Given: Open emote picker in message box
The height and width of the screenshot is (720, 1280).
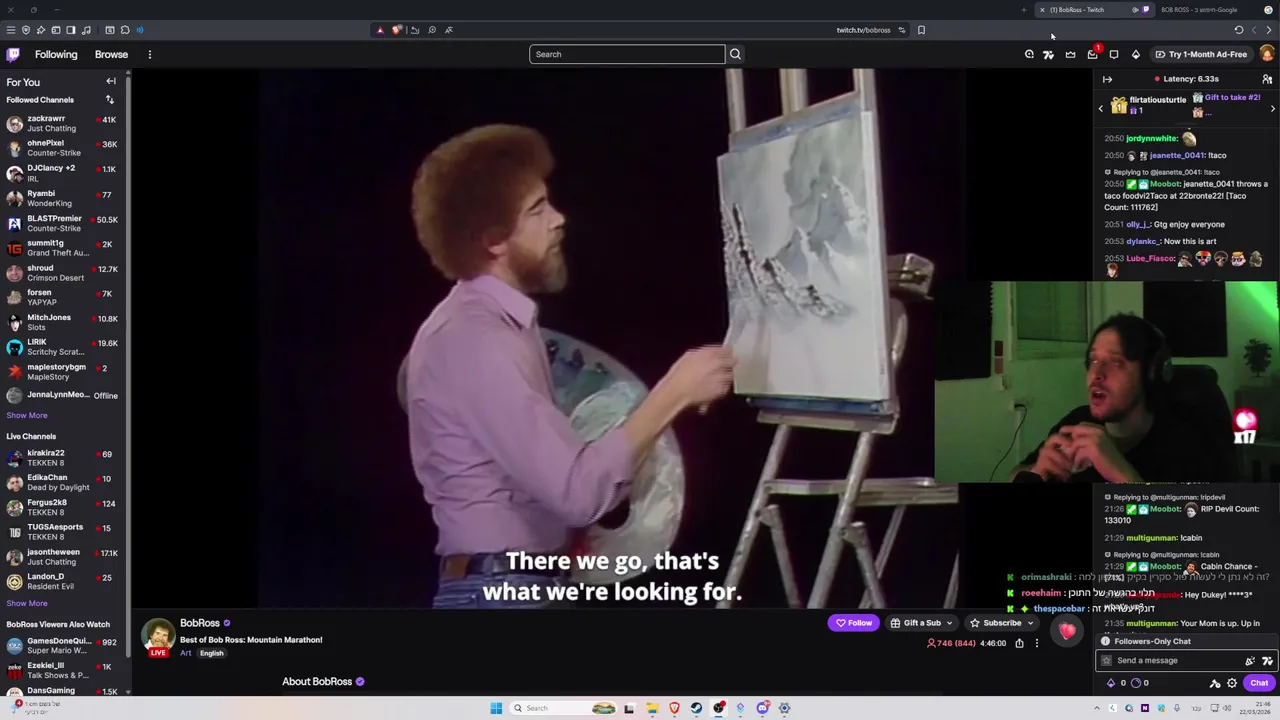Looking at the screenshot, I should [x=1267, y=661].
